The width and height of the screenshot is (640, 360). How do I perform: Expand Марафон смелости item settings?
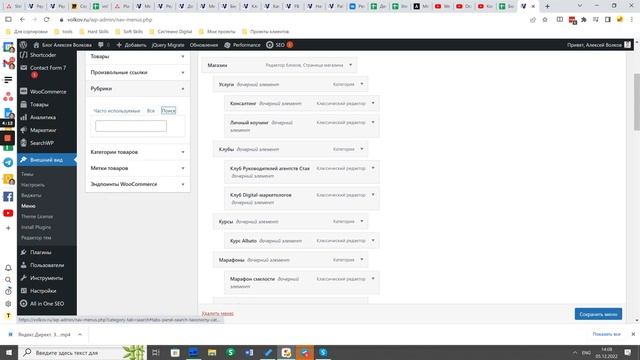pos(373,279)
